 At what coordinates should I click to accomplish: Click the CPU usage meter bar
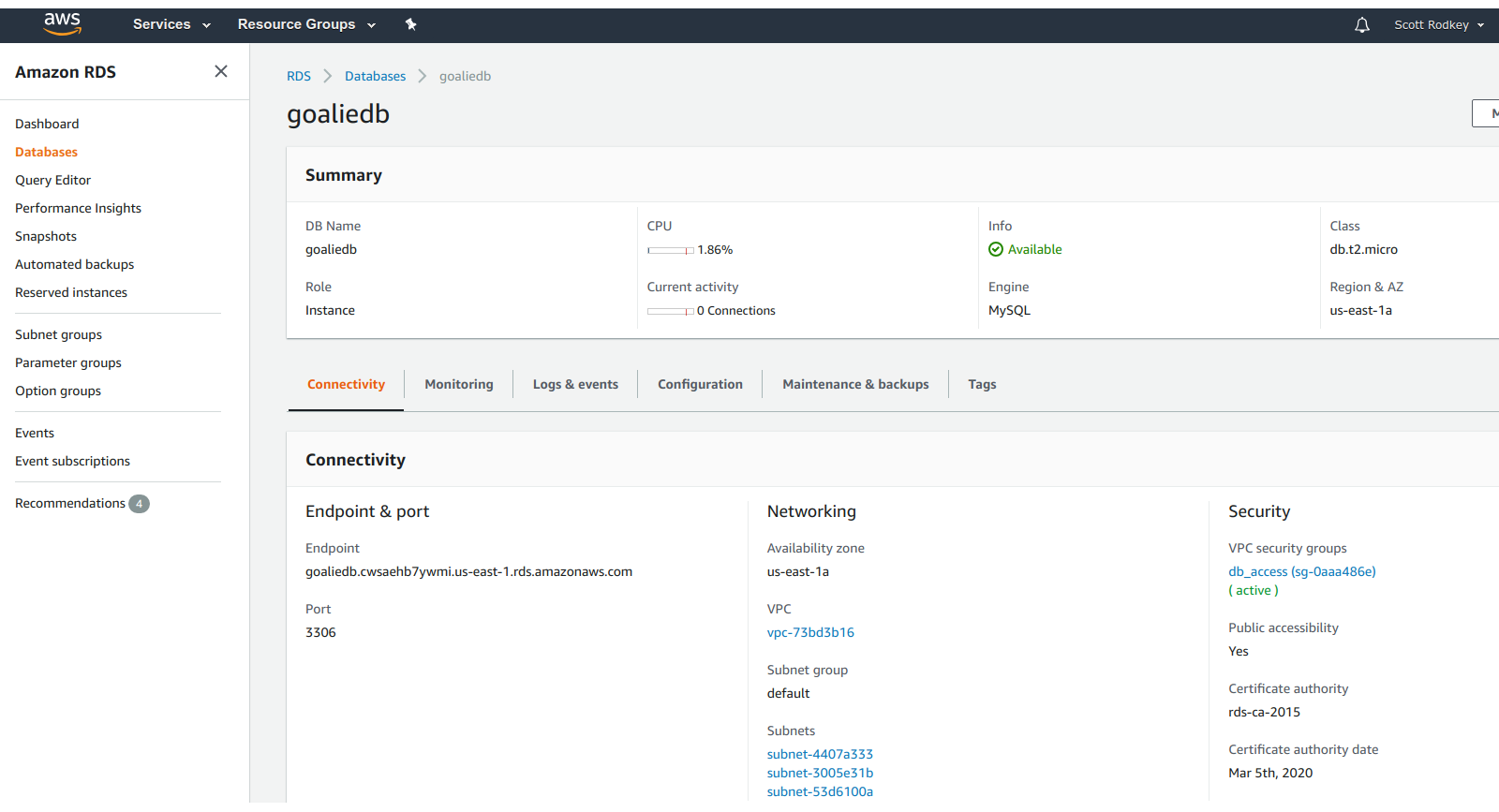pyautogui.click(x=671, y=250)
